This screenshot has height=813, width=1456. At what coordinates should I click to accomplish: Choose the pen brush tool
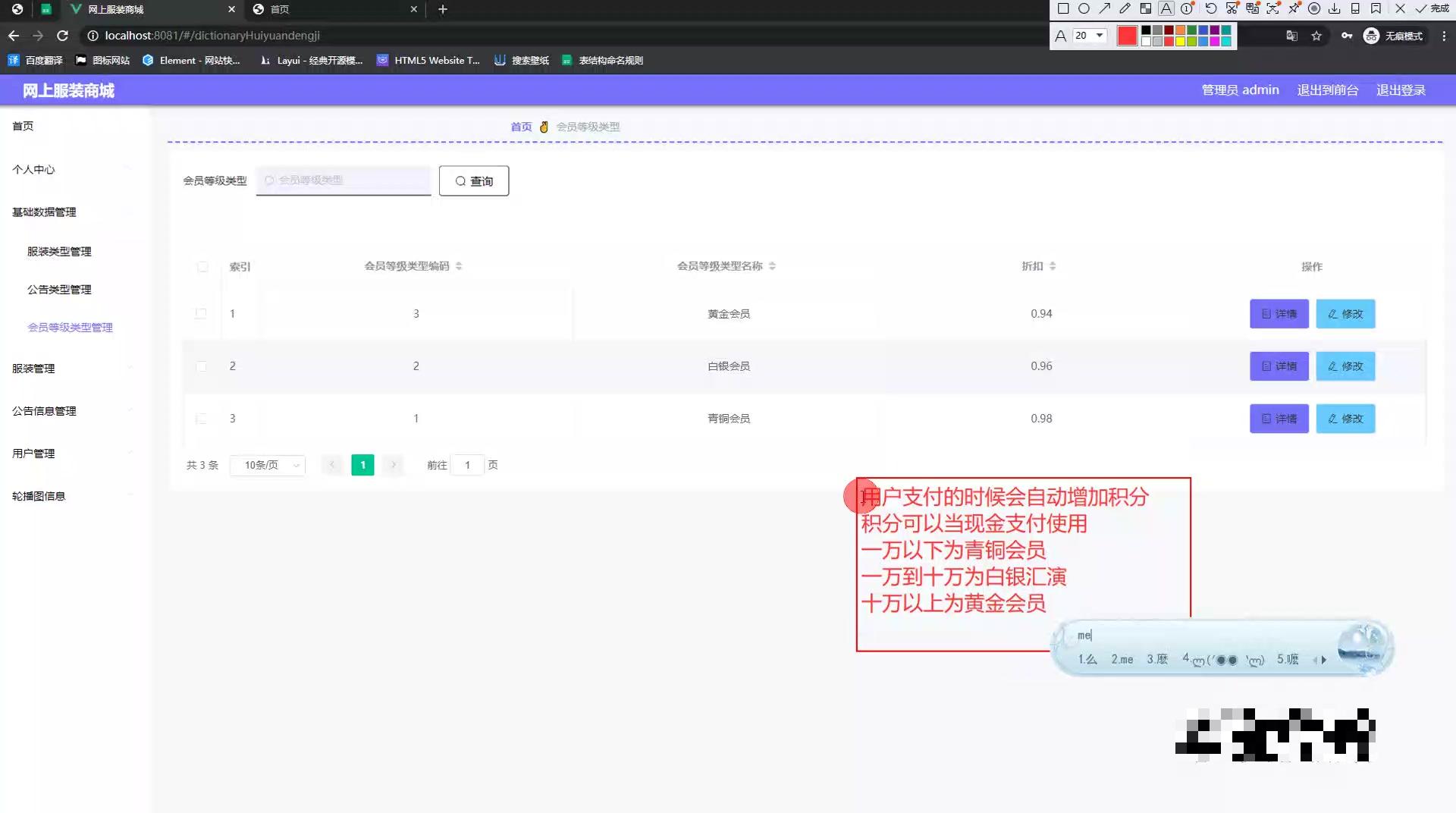1125,8
